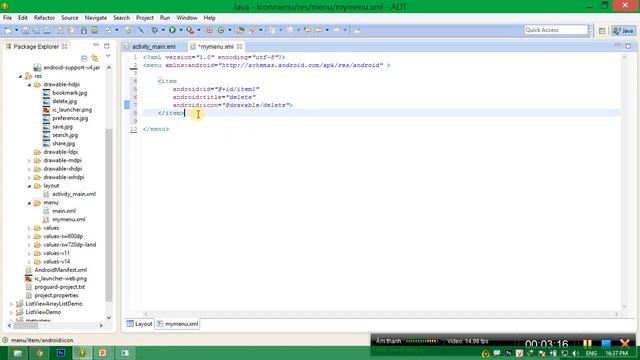Collapse the drawable-hdpi folder
The image size is (640, 360).
[x=29, y=84]
